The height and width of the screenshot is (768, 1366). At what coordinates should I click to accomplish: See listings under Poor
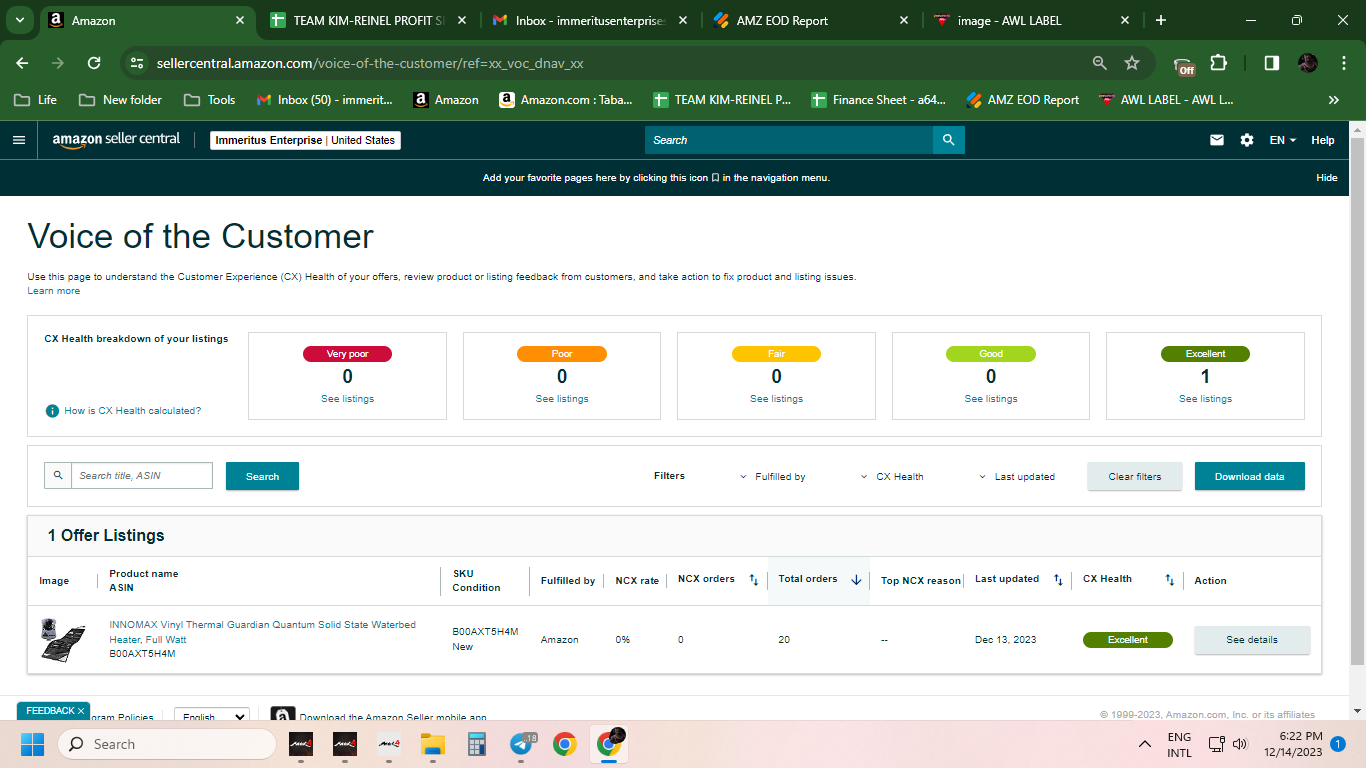point(562,399)
